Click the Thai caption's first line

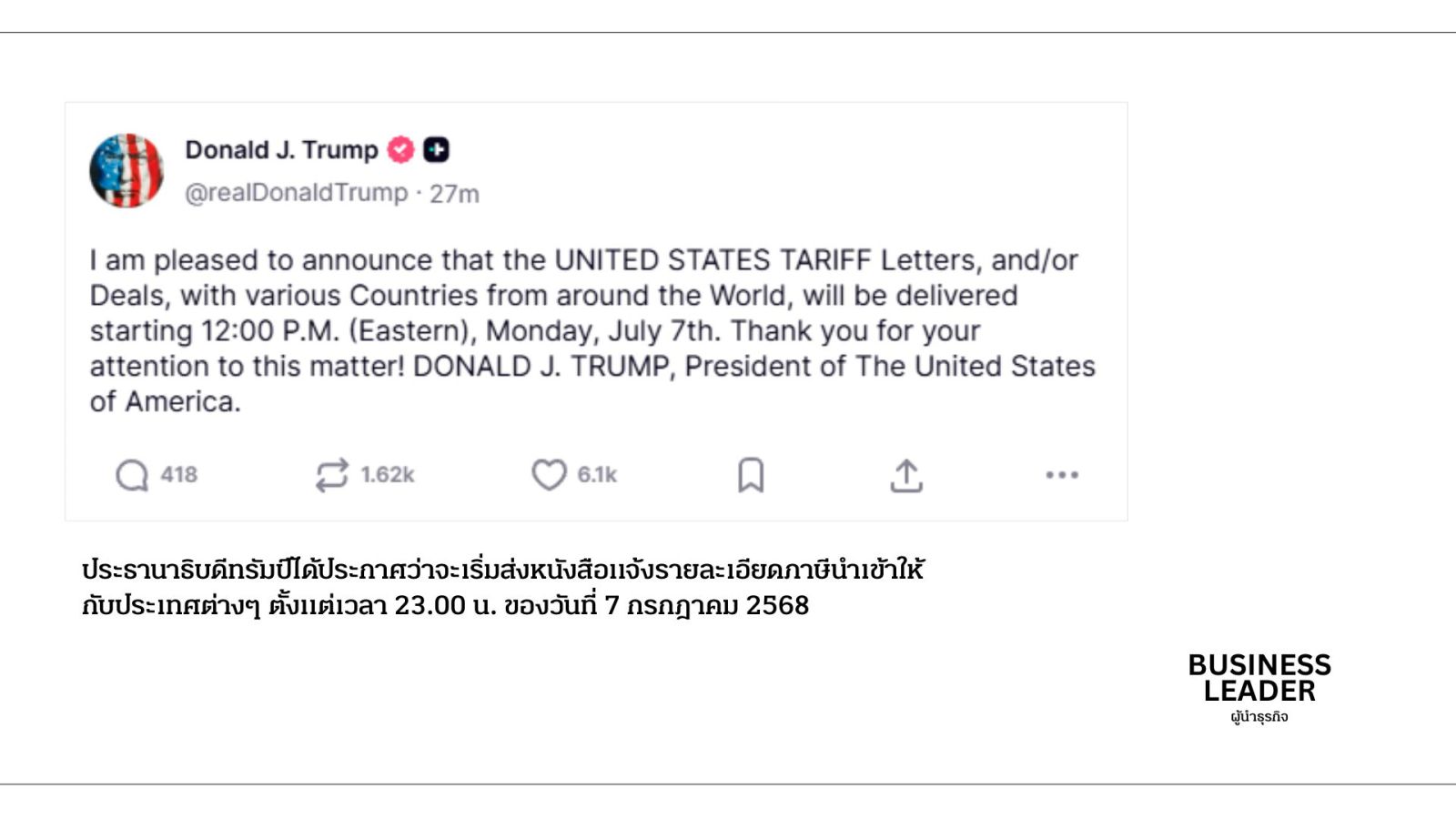tap(502, 570)
